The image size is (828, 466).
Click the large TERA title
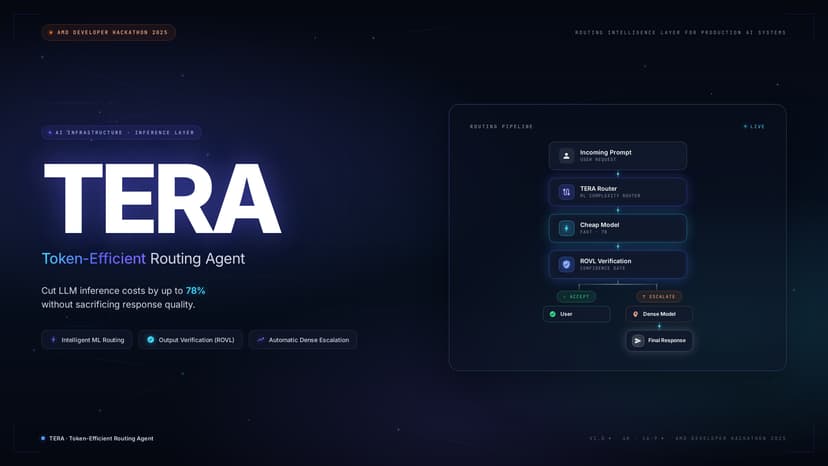162,199
